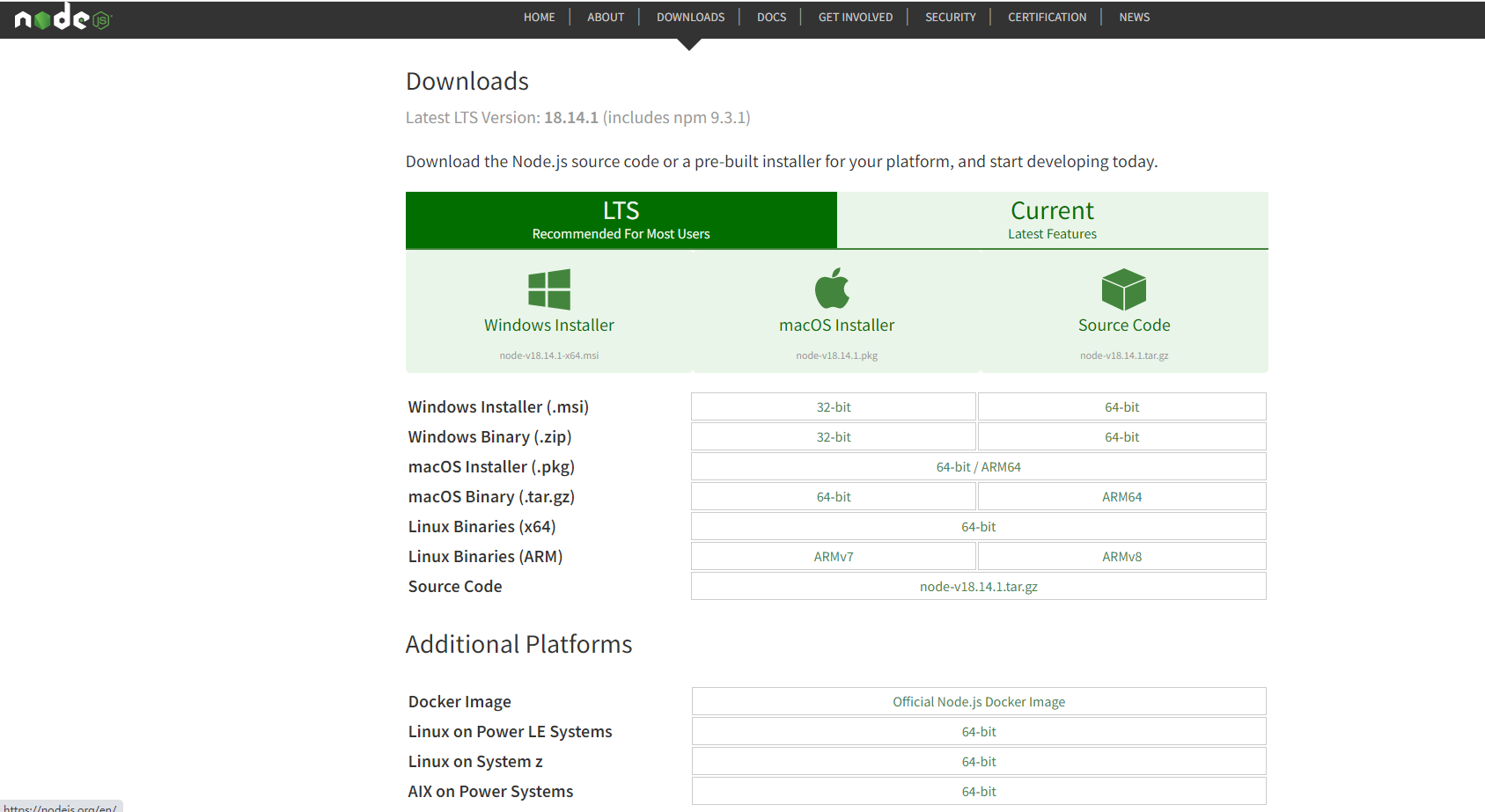Open the HOME menu item
Image resolution: width=1485 pixels, height=812 pixels.
540,17
